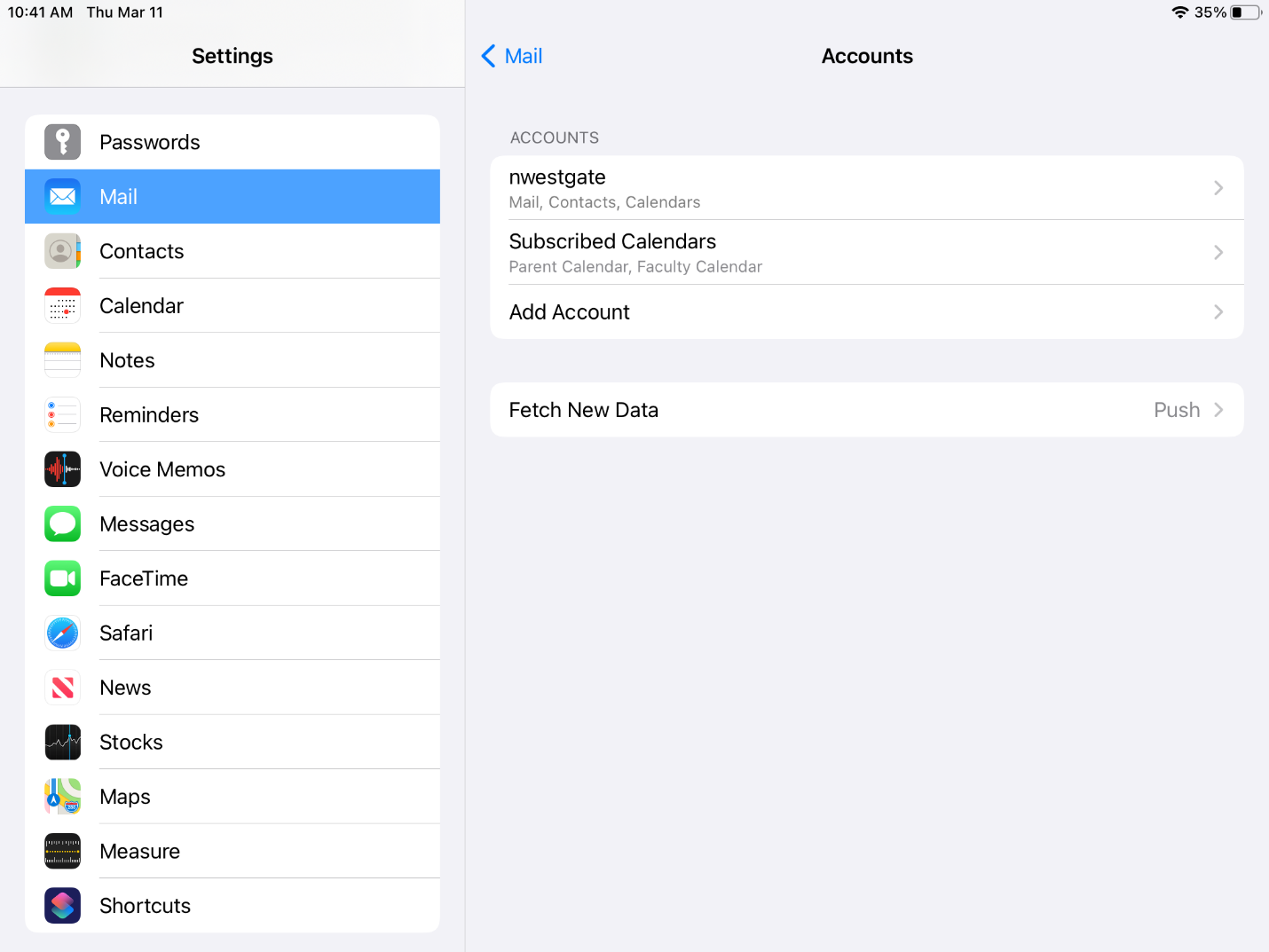
Task: Tap the Add Account chevron
Action: [x=1218, y=311]
